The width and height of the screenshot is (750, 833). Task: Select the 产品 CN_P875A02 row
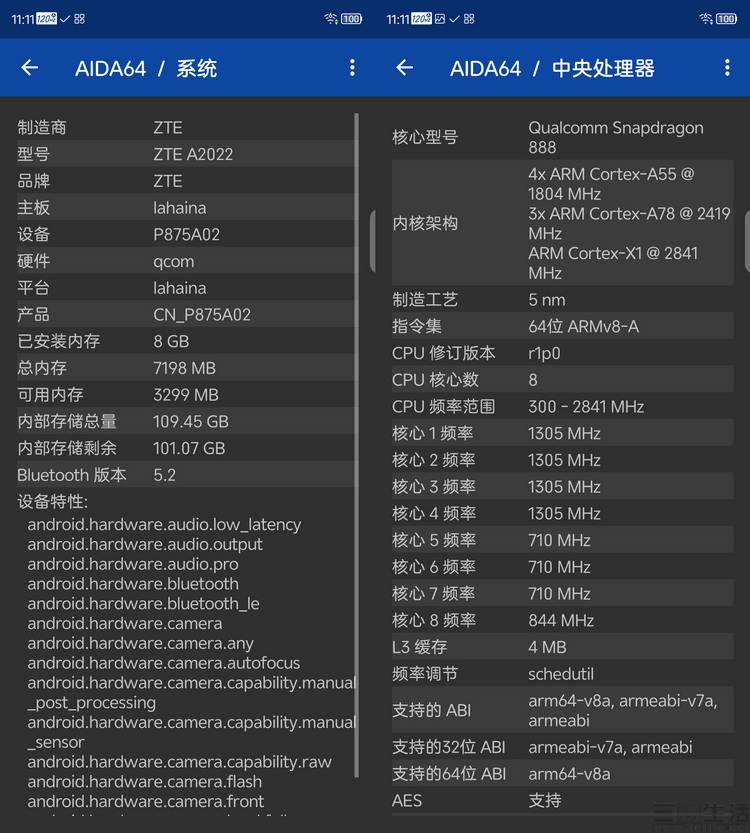(x=185, y=314)
